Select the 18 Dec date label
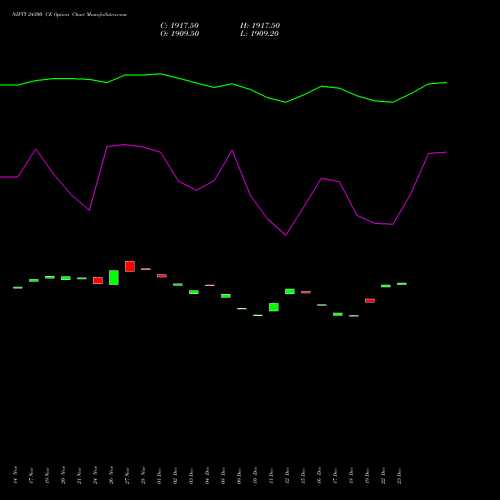 click(351, 475)
